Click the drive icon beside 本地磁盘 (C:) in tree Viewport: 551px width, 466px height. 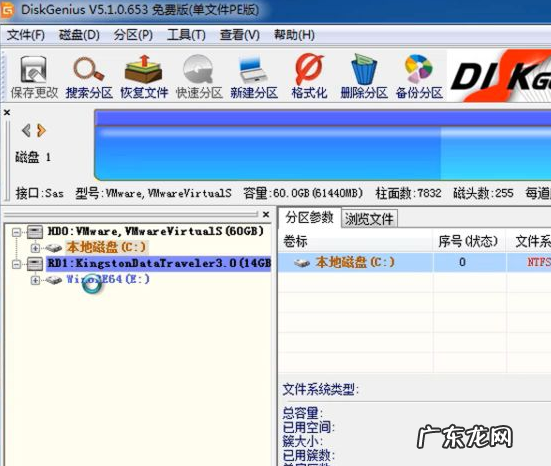[54, 248]
